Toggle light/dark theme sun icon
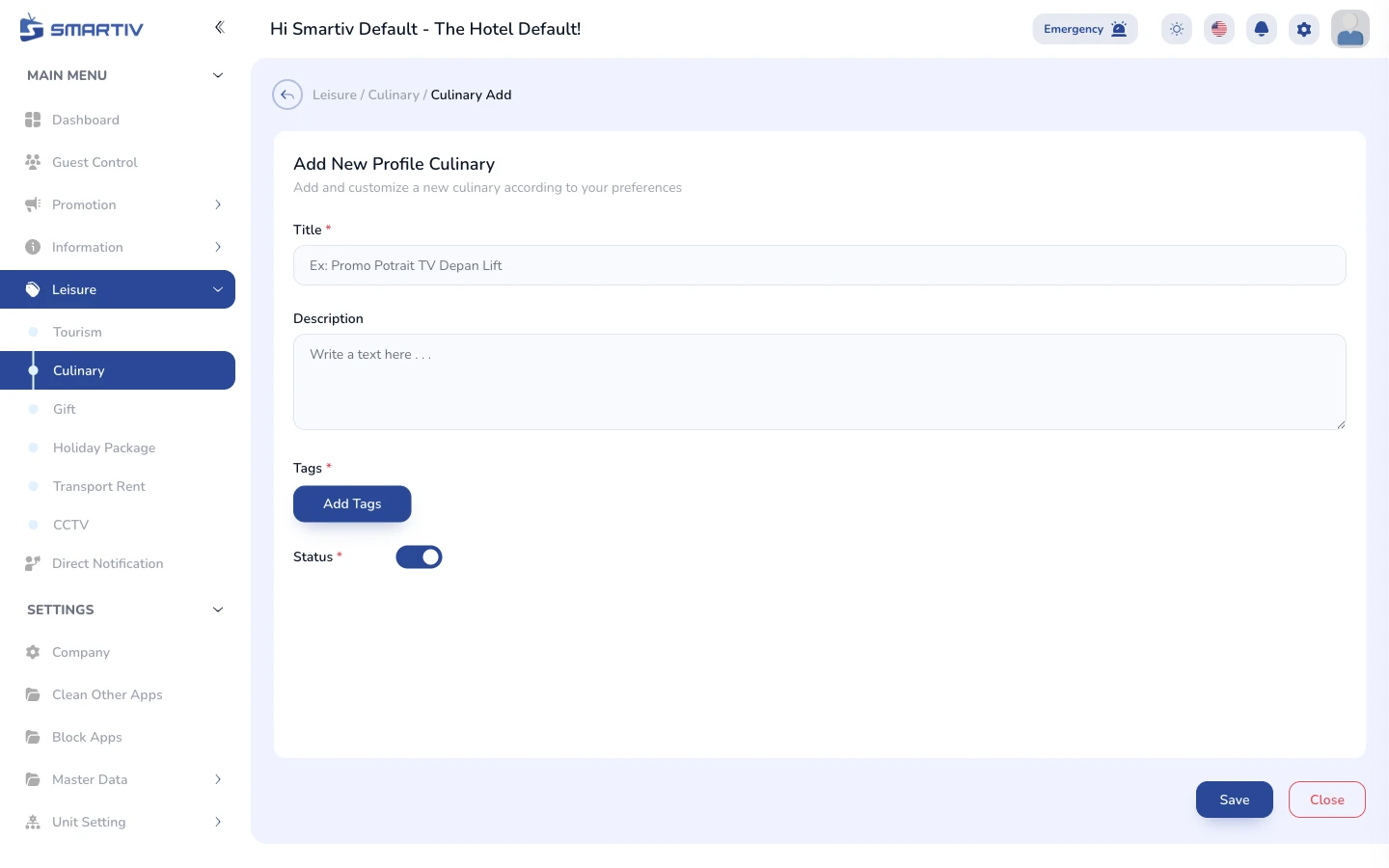 1177,29
